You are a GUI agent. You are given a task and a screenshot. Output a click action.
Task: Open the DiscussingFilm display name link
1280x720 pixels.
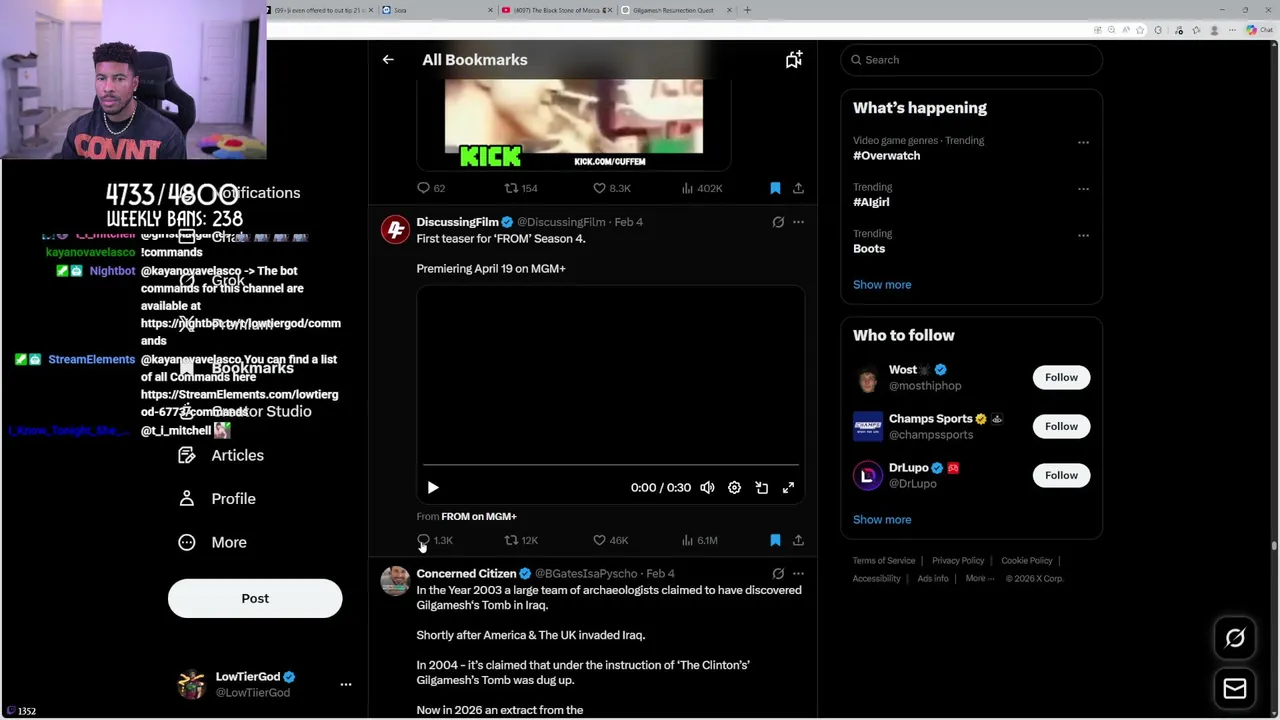tap(457, 222)
